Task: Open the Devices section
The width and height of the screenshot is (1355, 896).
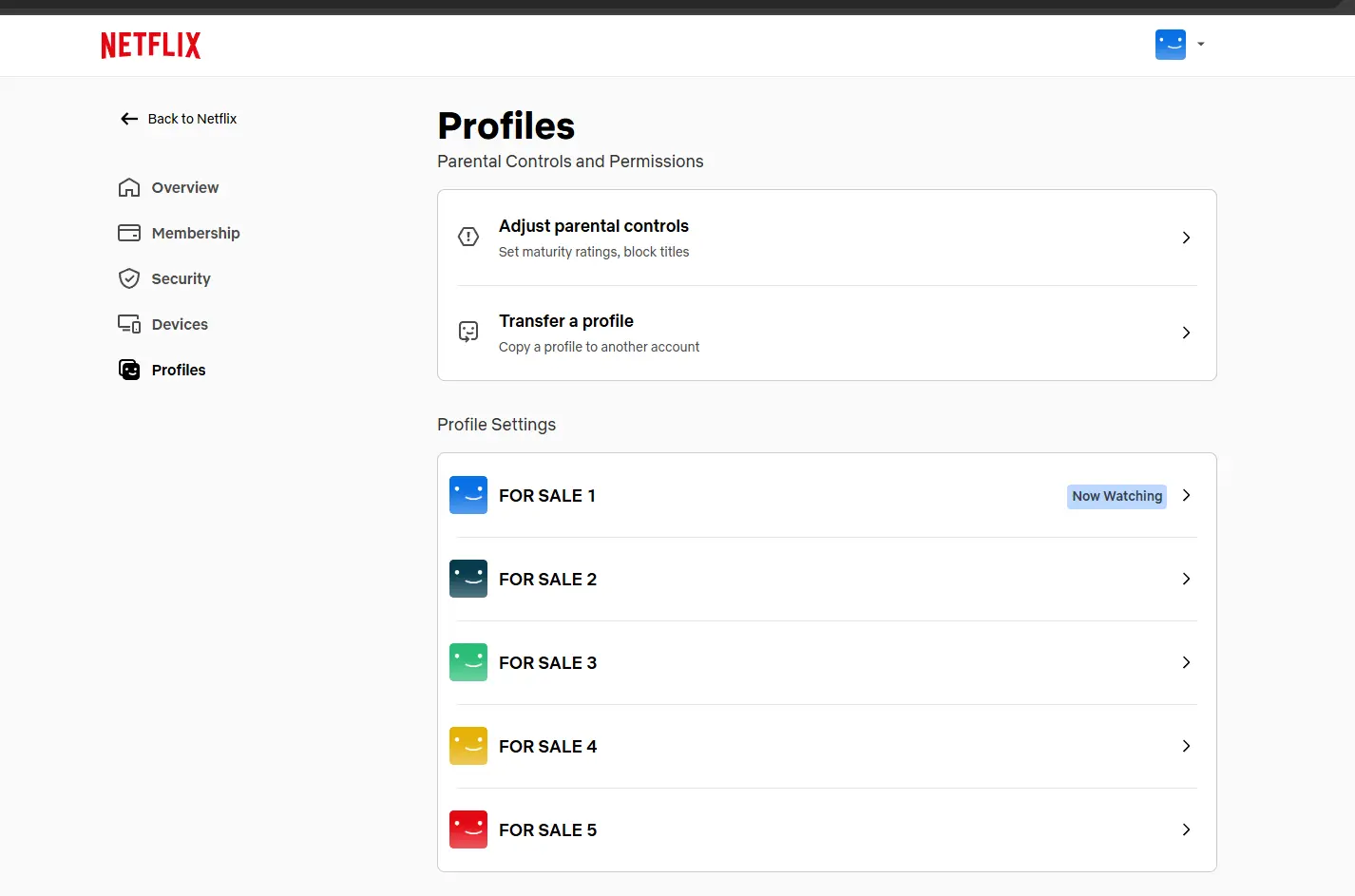Action: pyautogui.click(x=180, y=324)
